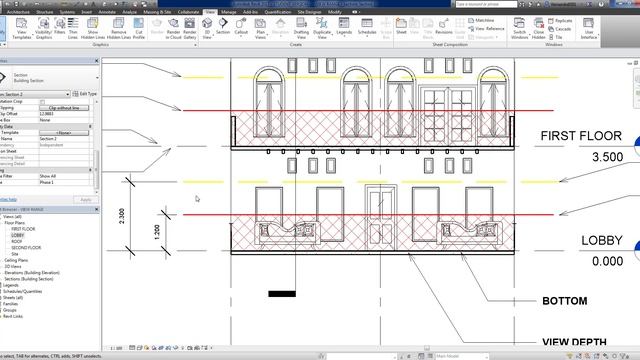This screenshot has height=360, width=640.
Task: Replicate the current window
Action: point(560,20)
